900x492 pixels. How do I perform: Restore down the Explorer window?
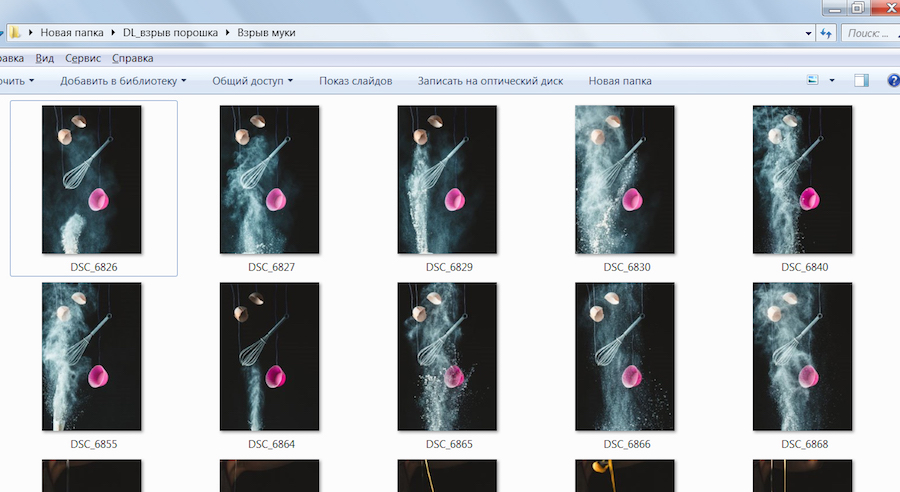pos(858,7)
